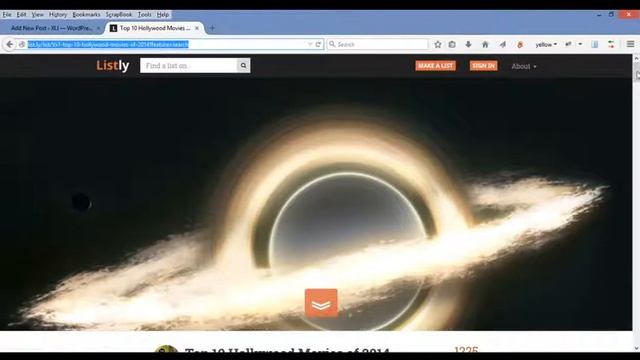
Task: Click the green and red arrows icon
Action: coord(611,44)
